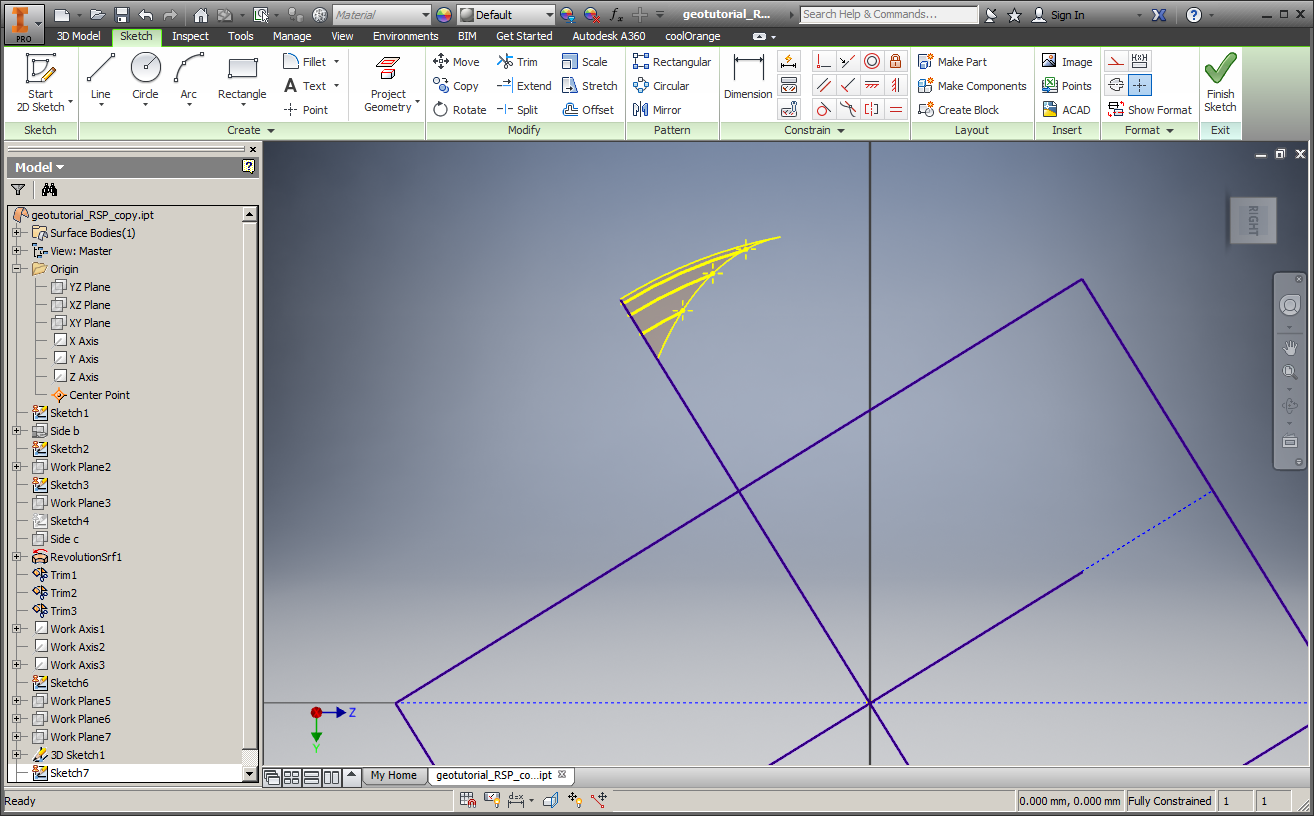Image resolution: width=1314 pixels, height=816 pixels.
Task: Apply the Coincident Constraint icon
Action: (x=823, y=61)
